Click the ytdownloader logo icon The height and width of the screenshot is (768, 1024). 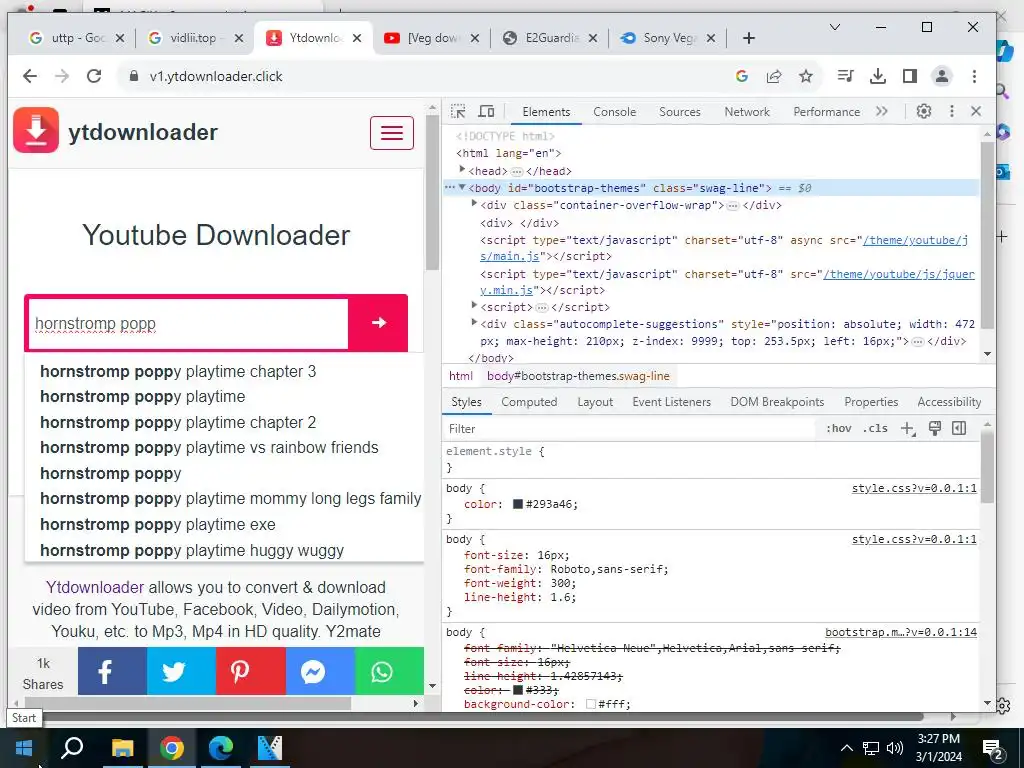coord(36,130)
